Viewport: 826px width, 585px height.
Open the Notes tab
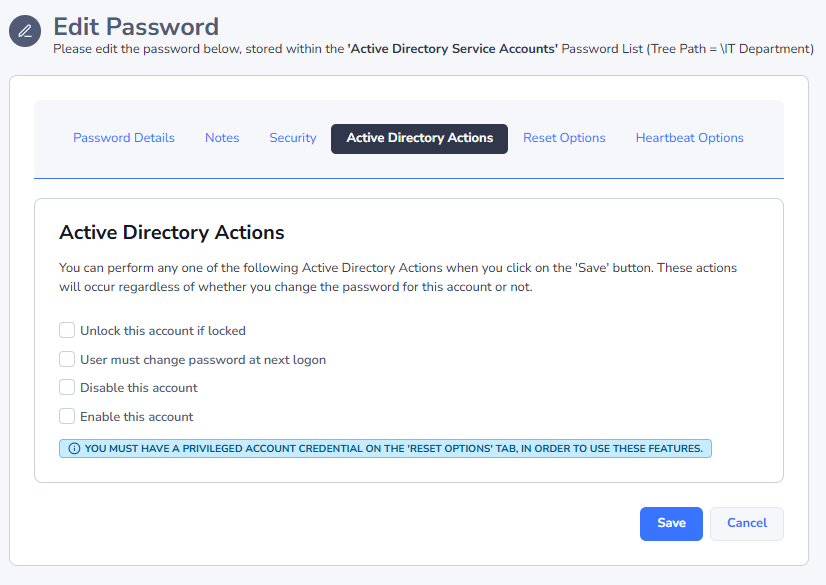pos(222,138)
